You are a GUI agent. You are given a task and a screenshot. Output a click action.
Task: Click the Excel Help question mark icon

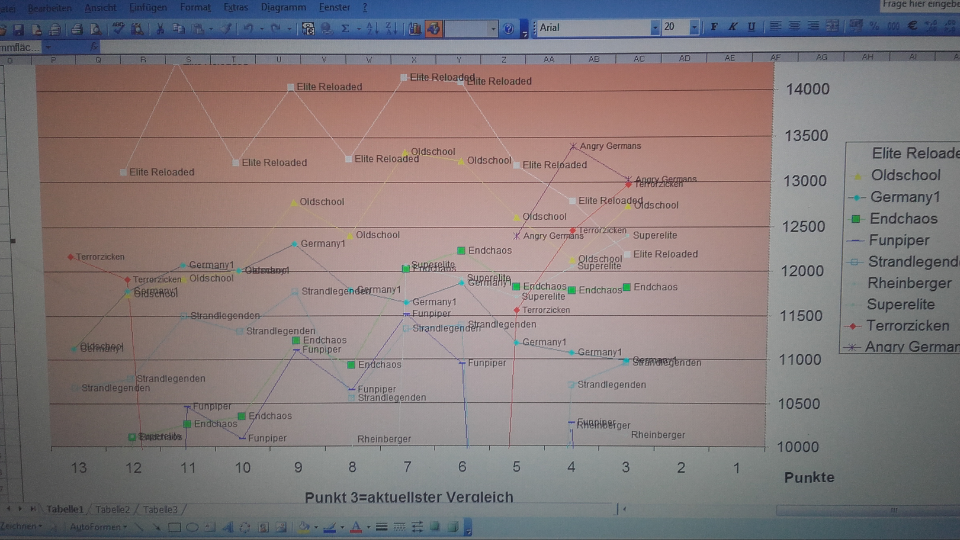[x=509, y=29]
